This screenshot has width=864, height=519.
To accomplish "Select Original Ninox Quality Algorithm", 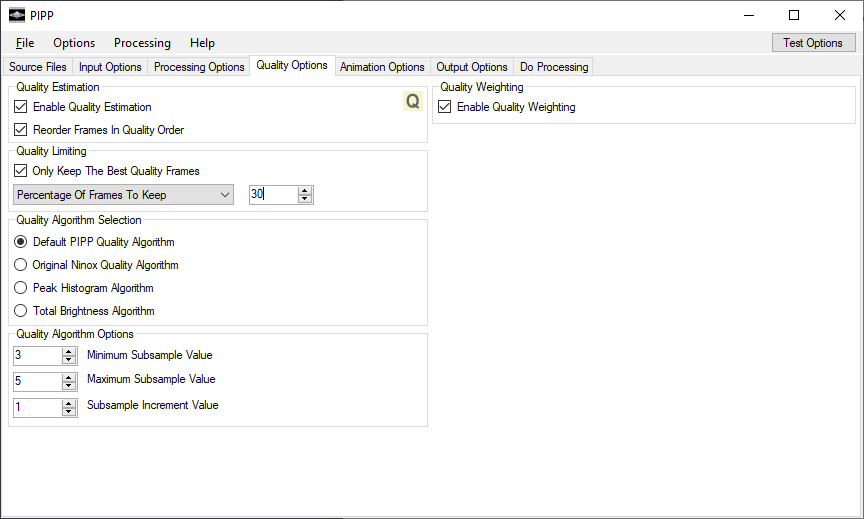I will 20,265.
